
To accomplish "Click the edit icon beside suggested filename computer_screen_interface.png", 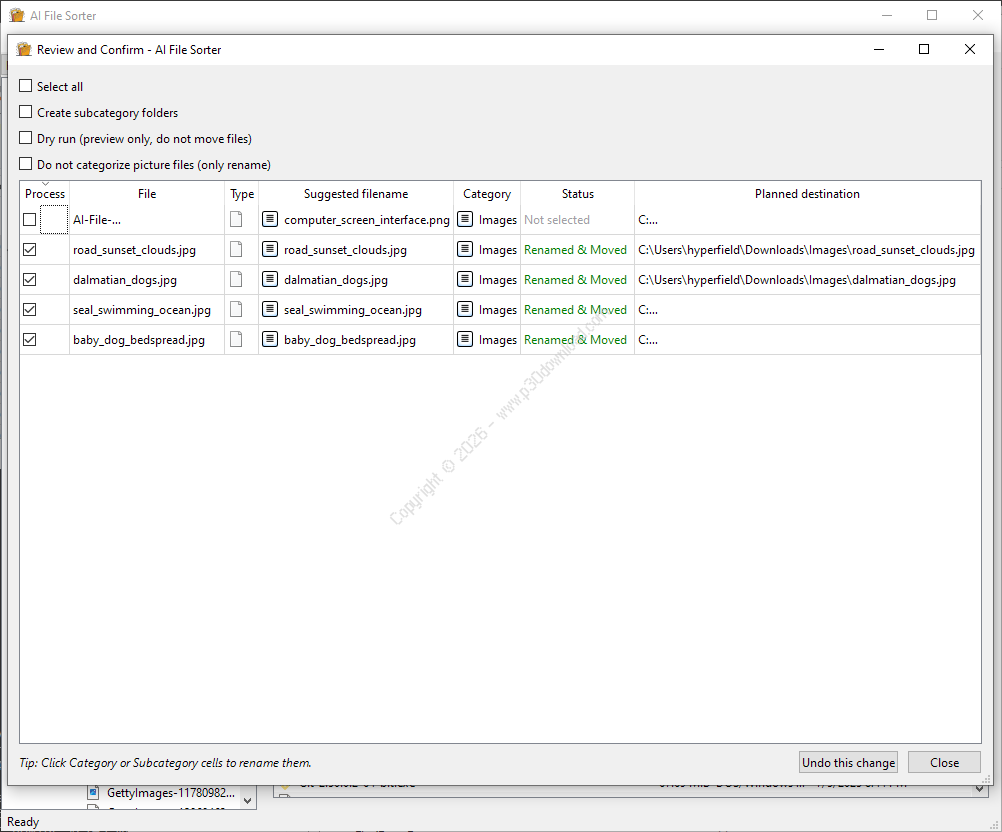I will [270, 220].
